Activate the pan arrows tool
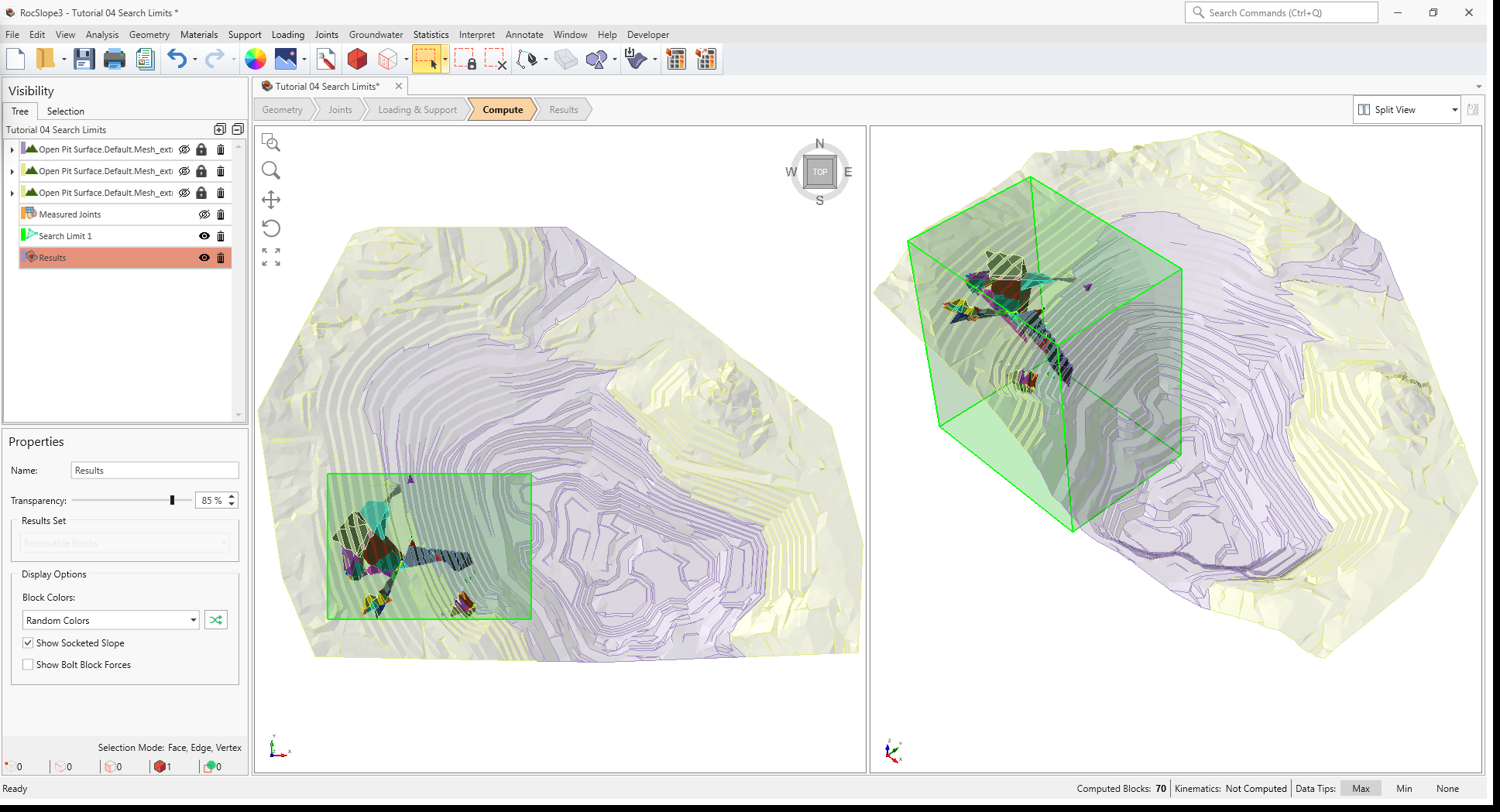Viewport: 1500px width, 812px height. pyautogui.click(x=271, y=200)
